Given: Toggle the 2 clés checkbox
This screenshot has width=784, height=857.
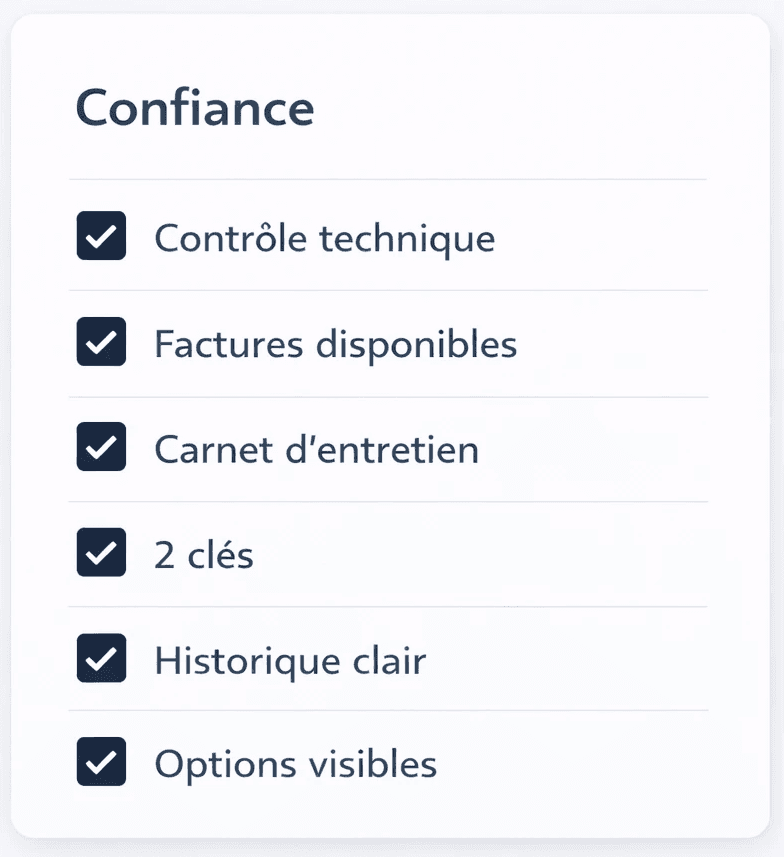Looking at the screenshot, I should 101,552.
